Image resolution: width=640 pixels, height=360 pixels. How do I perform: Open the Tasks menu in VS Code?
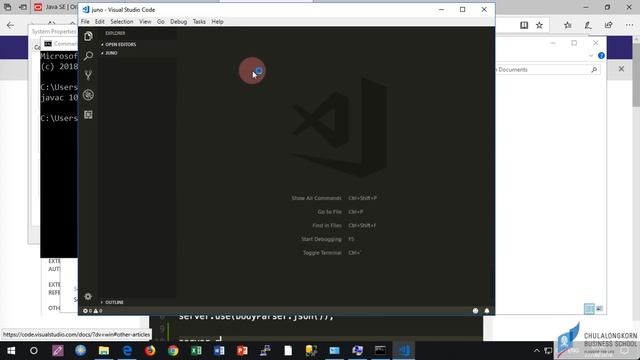click(x=199, y=22)
